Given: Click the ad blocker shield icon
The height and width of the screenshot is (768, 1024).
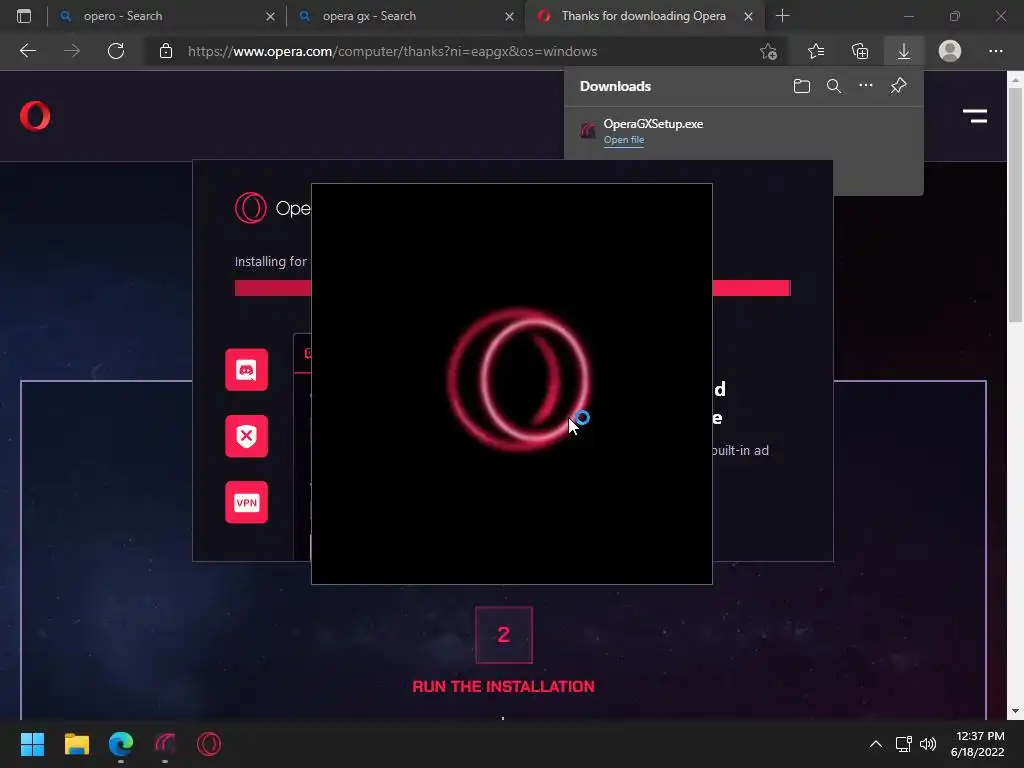Looking at the screenshot, I should point(246,436).
